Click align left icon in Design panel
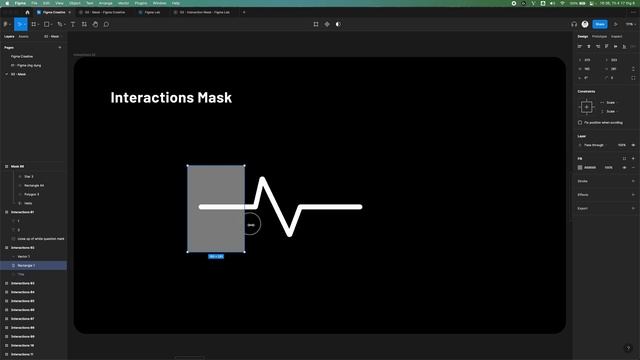 pyautogui.click(x=580, y=47)
